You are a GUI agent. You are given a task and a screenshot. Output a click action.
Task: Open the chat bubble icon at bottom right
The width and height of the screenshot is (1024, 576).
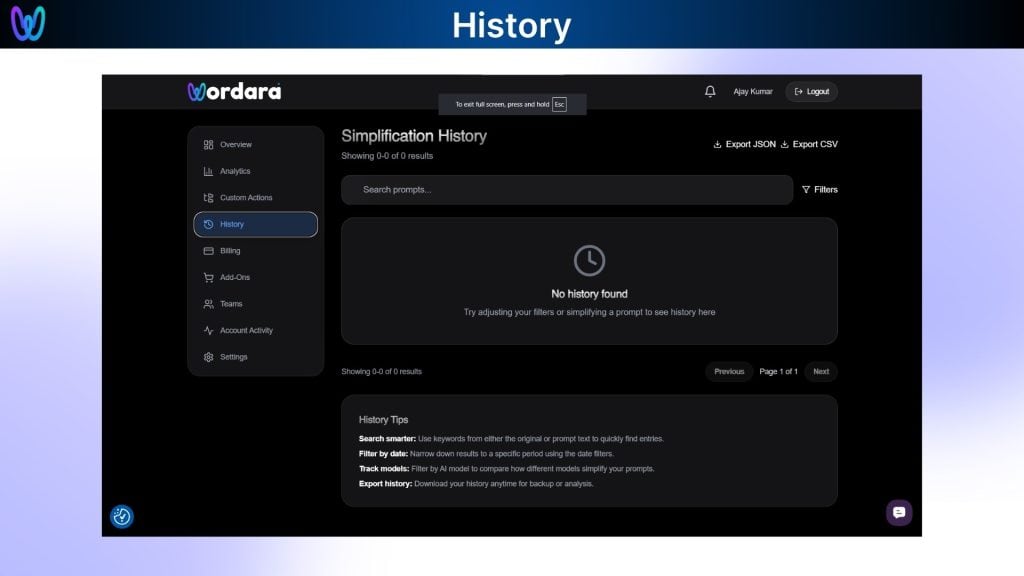[898, 512]
